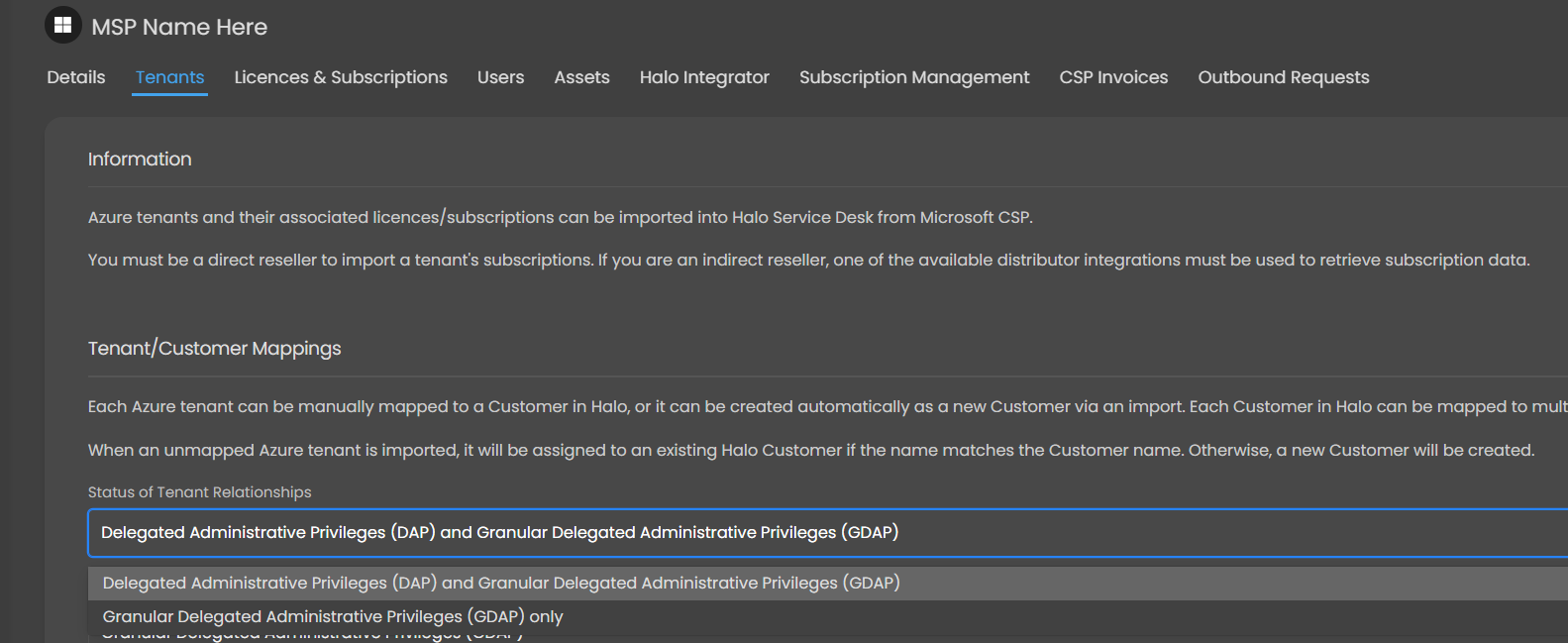1568x643 pixels.
Task: Choose the DAP and GDAP dropdown option
Action: 828,583
